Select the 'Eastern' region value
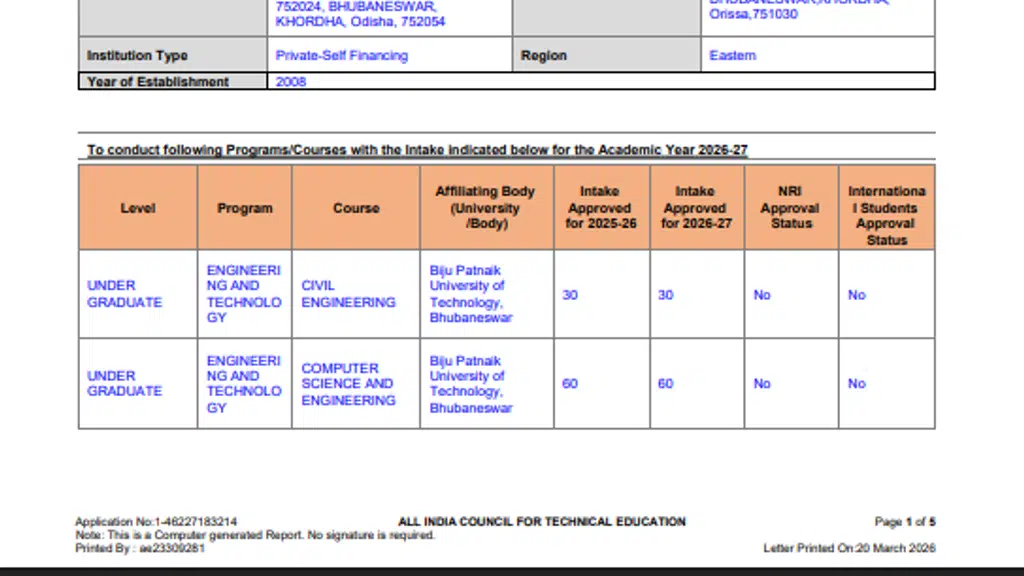 pyautogui.click(x=732, y=56)
